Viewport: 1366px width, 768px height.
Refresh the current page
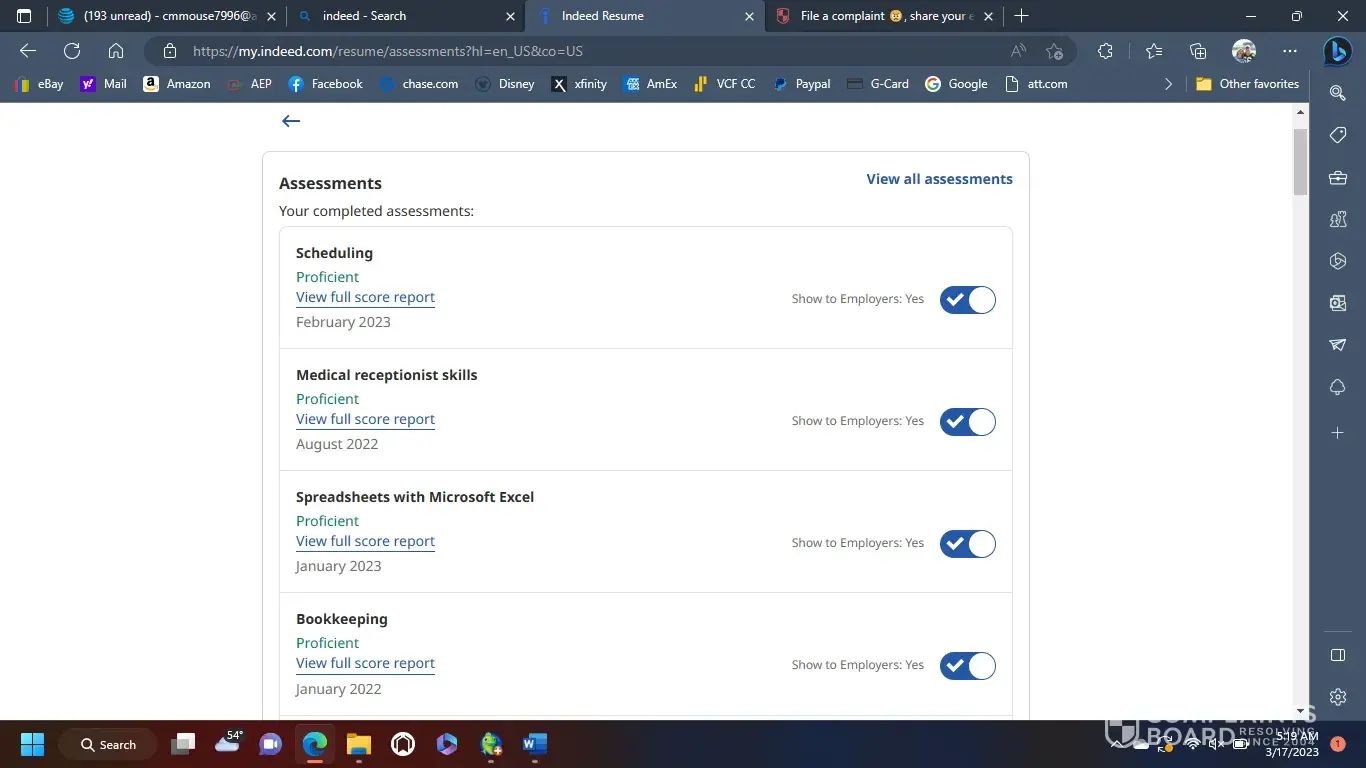pos(72,51)
